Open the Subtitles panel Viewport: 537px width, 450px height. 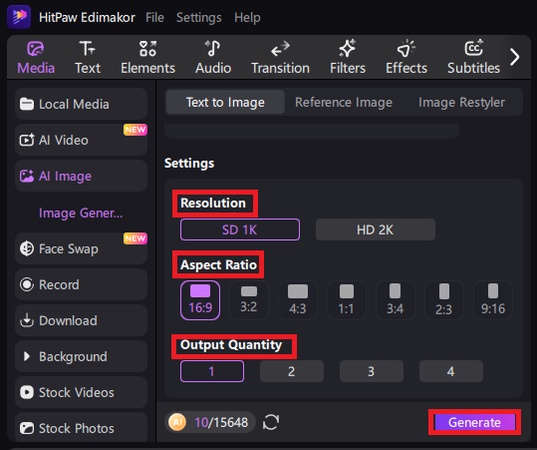[x=474, y=58]
